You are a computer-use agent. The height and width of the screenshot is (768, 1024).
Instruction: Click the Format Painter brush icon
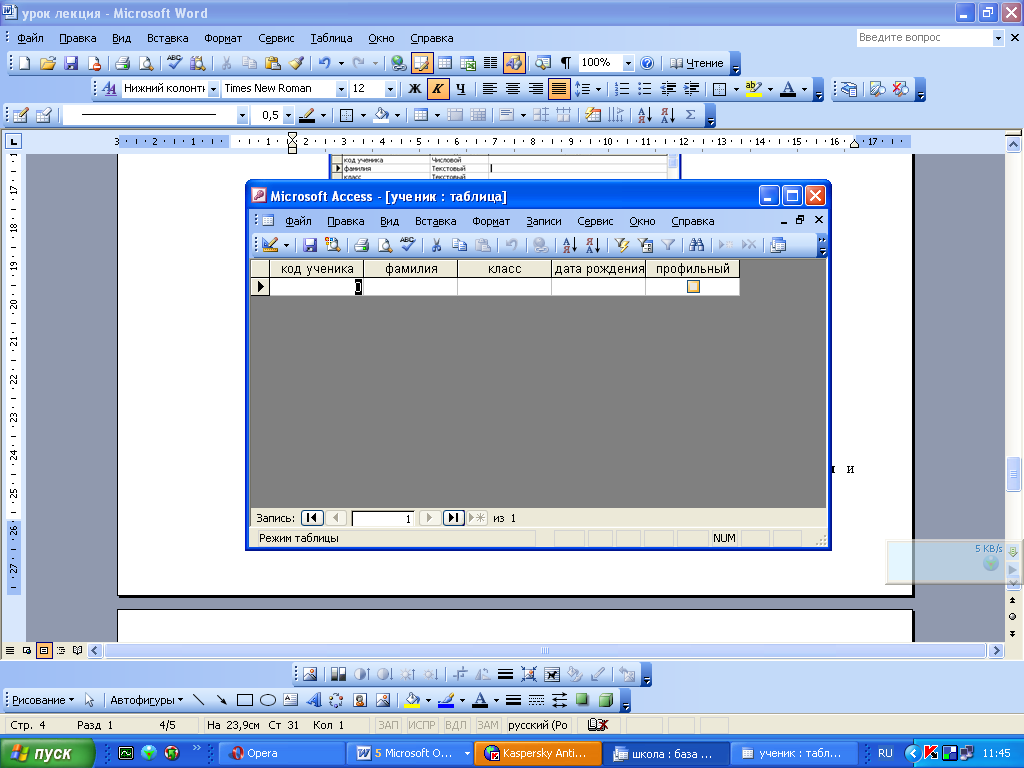pos(296,63)
